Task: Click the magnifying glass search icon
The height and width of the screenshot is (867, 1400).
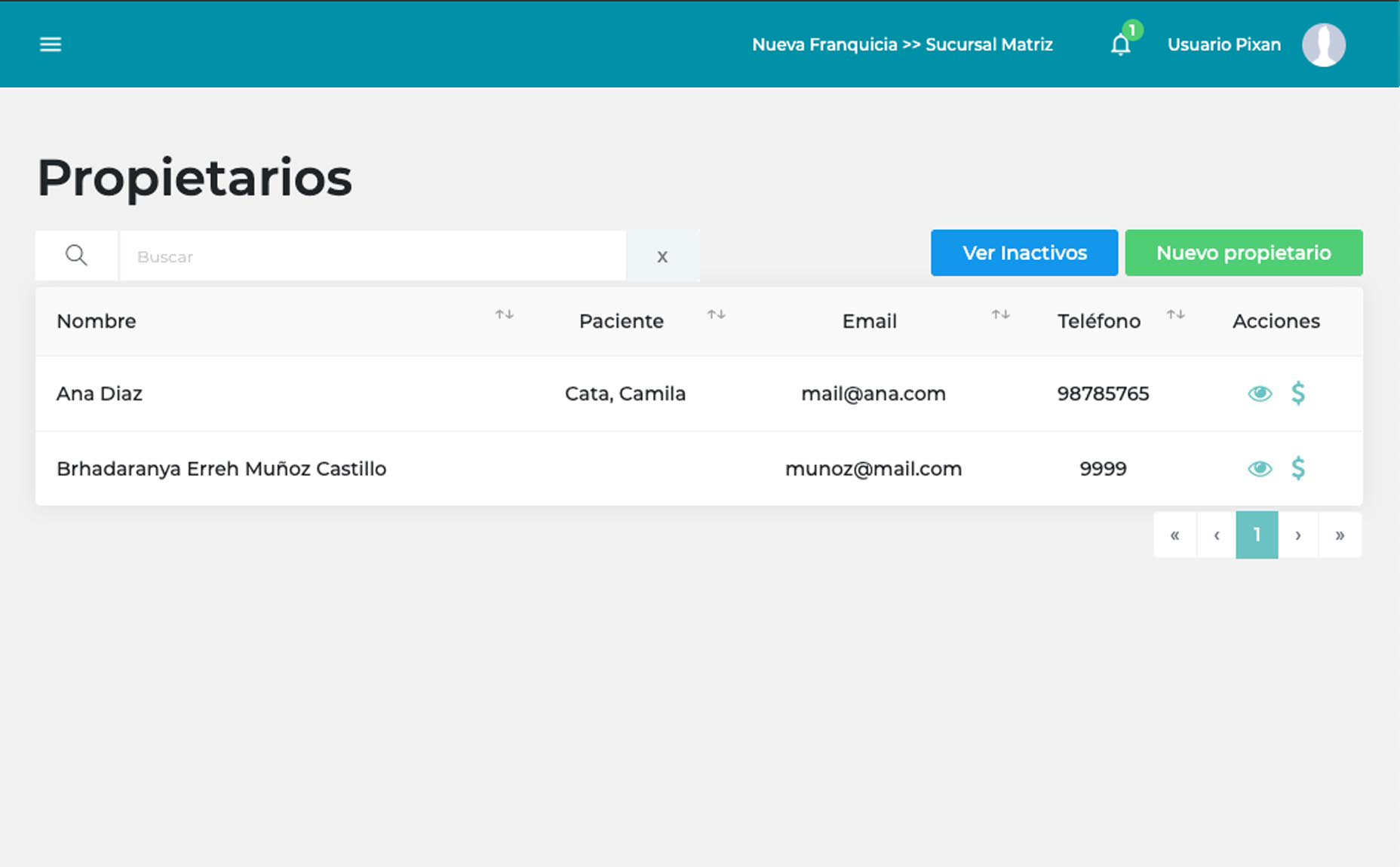Action: point(76,256)
